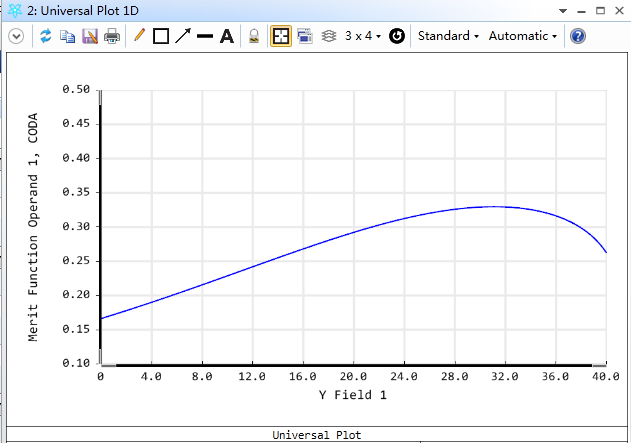Click the 40.0 x-axis value
This screenshot has width=631, height=443.
coord(606,377)
